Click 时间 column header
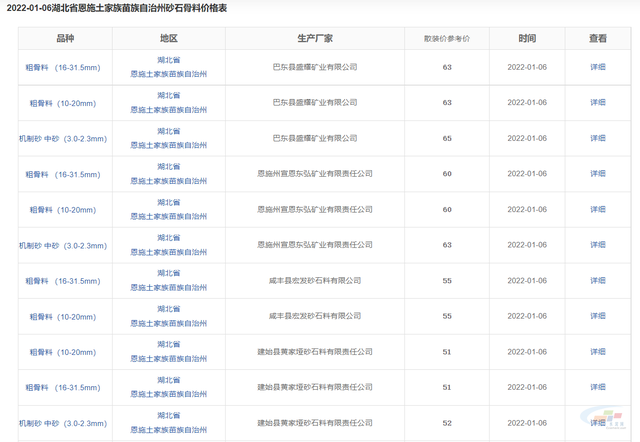 (527, 38)
